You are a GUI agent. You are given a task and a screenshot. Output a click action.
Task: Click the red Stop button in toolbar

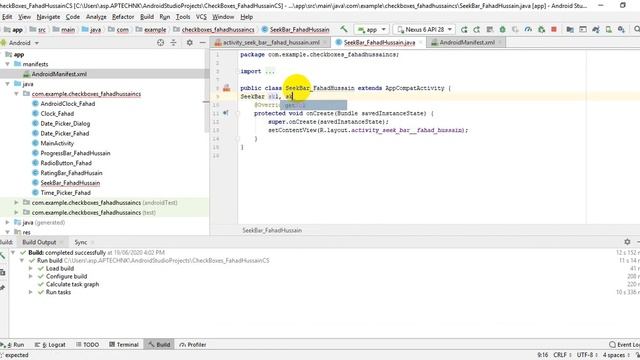[x=554, y=29]
